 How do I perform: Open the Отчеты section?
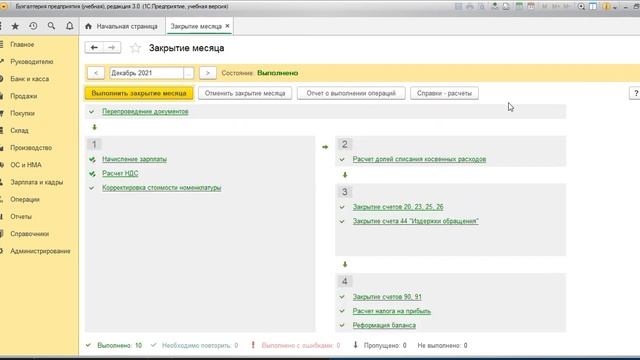coord(21,216)
